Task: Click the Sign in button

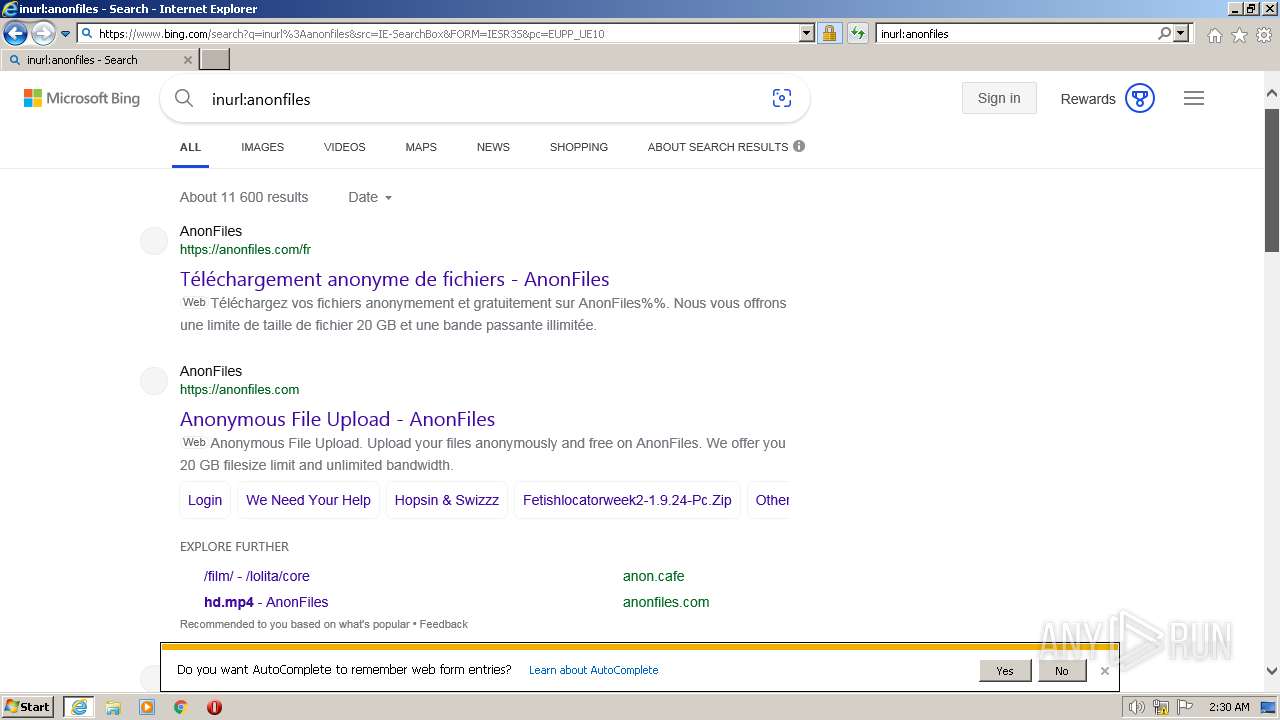Action: click(x=999, y=98)
